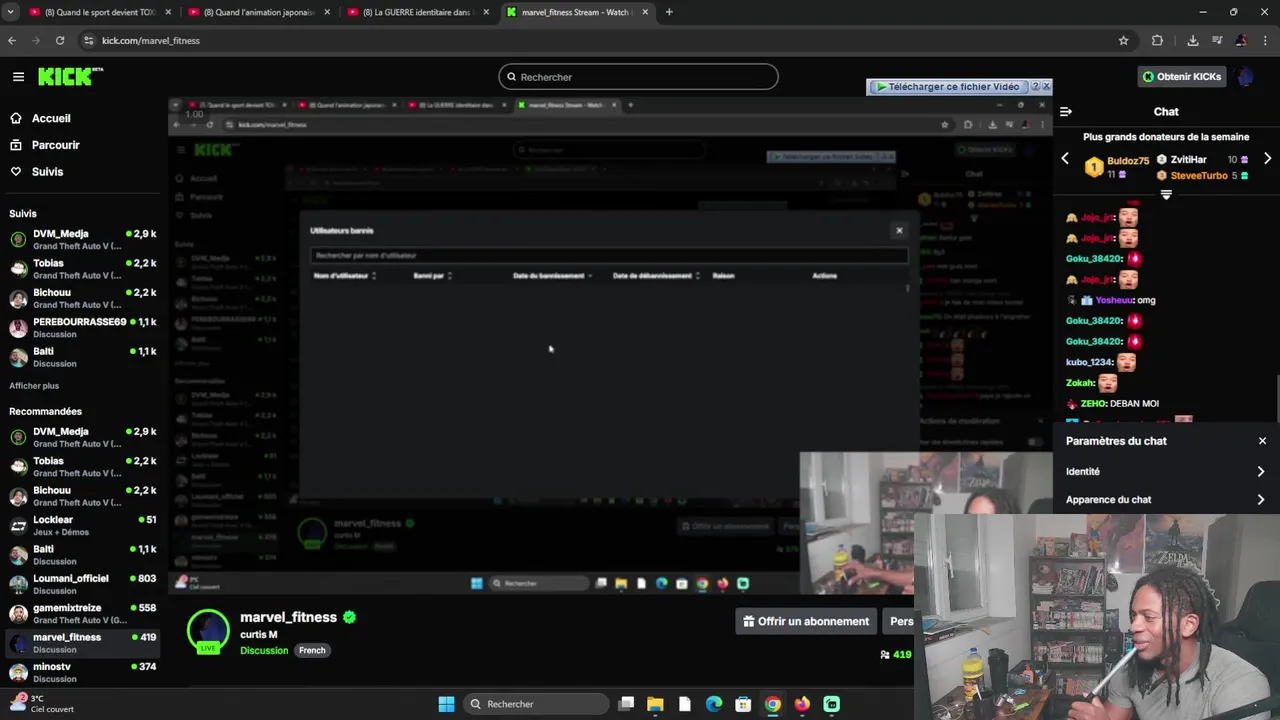Screen dimensions: 1280x720
Task: Switch to first YouTube tab 'Quand le sport devient'
Action: (100, 12)
